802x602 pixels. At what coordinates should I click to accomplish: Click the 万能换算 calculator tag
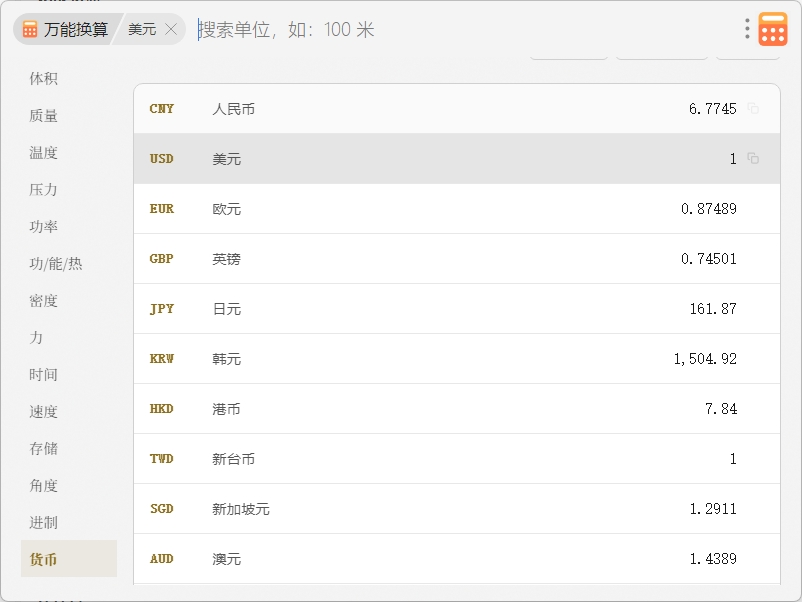(x=66, y=29)
